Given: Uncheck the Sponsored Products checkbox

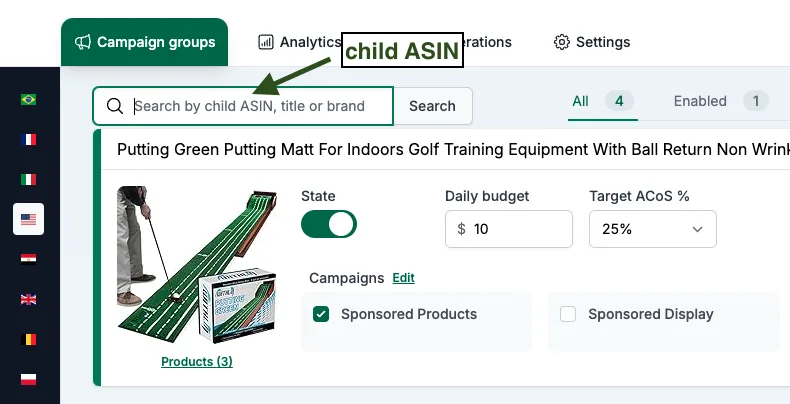Looking at the screenshot, I should tap(321, 314).
